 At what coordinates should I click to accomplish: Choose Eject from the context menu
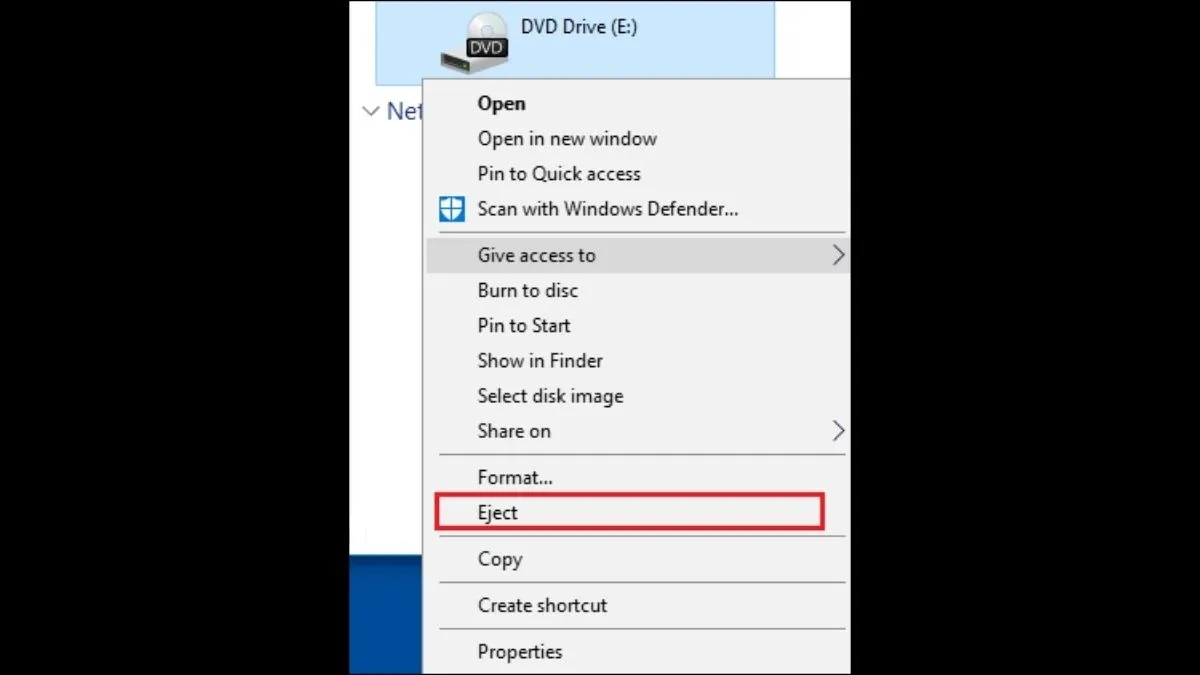(497, 512)
